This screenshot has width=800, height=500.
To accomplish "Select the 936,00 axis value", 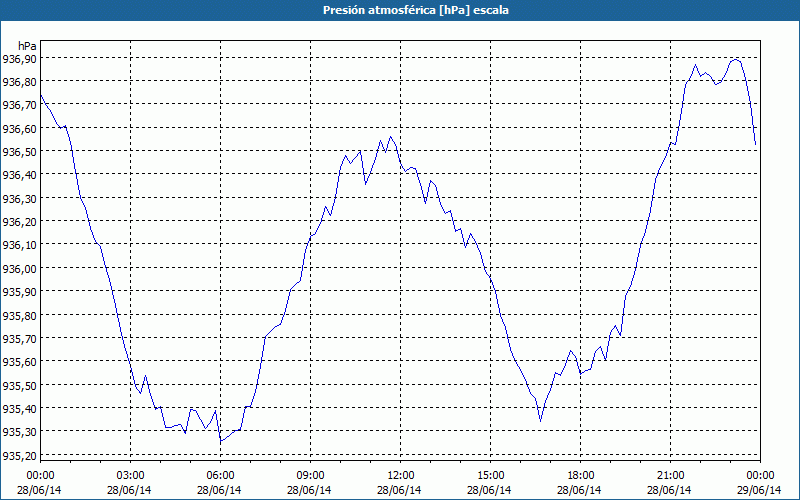I will coord(20,268).
